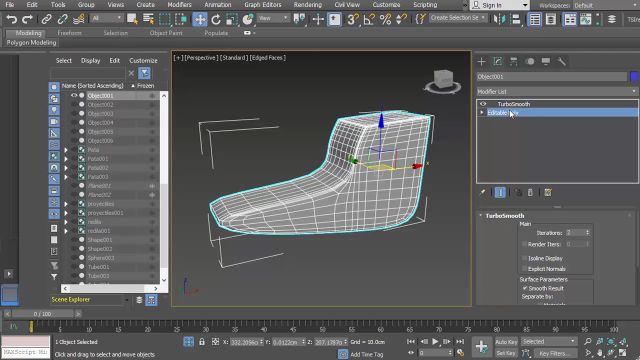Click the time slider showing 0 / 100
The width and height of the screenshot is (640, 360).
tap(43, 314)
